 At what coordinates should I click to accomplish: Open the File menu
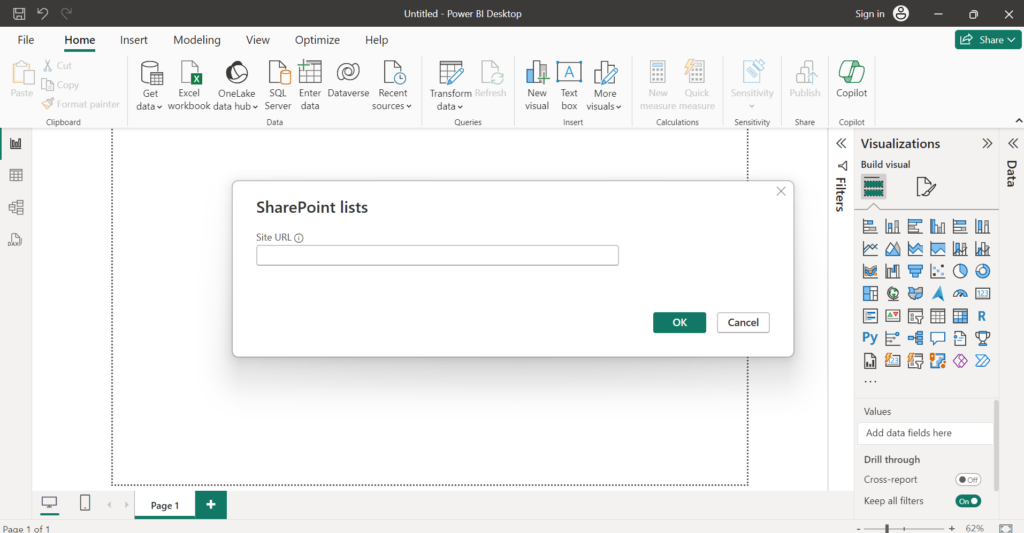(x=25, y=40)
